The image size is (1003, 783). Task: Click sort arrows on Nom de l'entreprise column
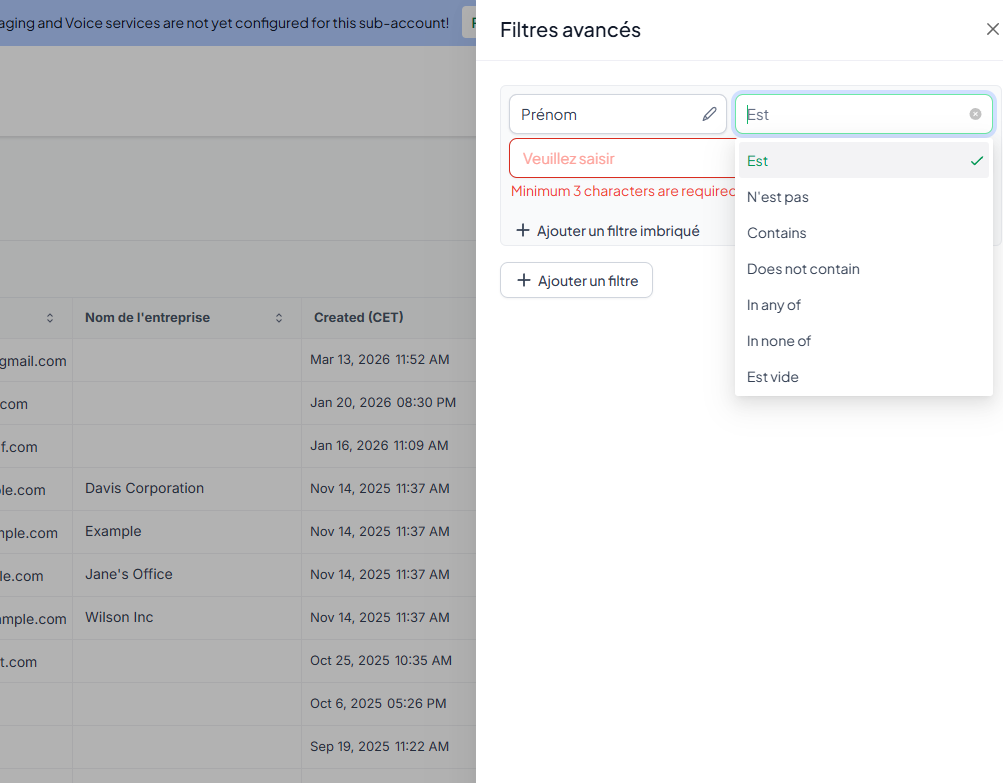(279, 318)
